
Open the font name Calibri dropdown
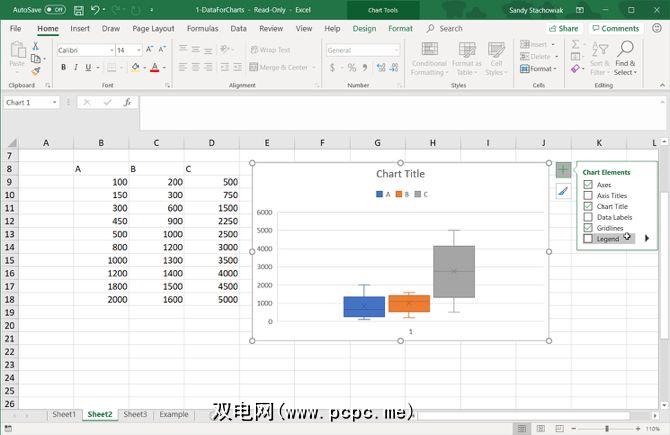pos(112,50)
